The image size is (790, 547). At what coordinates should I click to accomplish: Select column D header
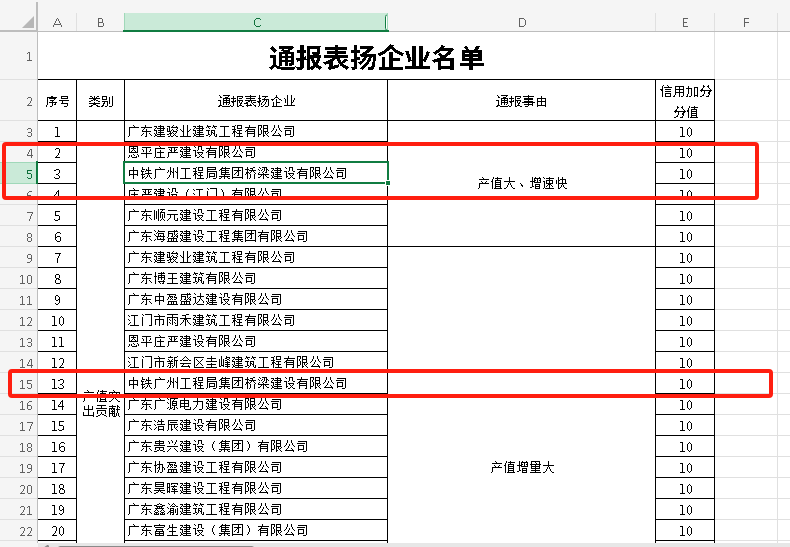tap(521, 22)
